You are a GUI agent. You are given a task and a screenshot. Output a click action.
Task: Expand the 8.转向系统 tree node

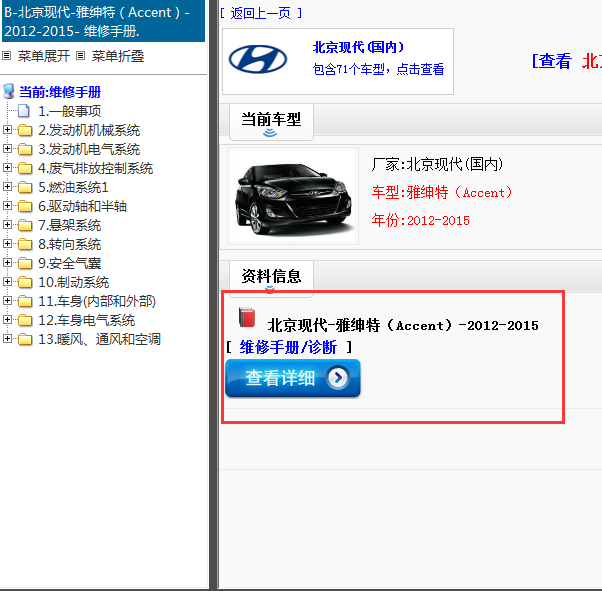pyautogui.click(x=7, y=243)
